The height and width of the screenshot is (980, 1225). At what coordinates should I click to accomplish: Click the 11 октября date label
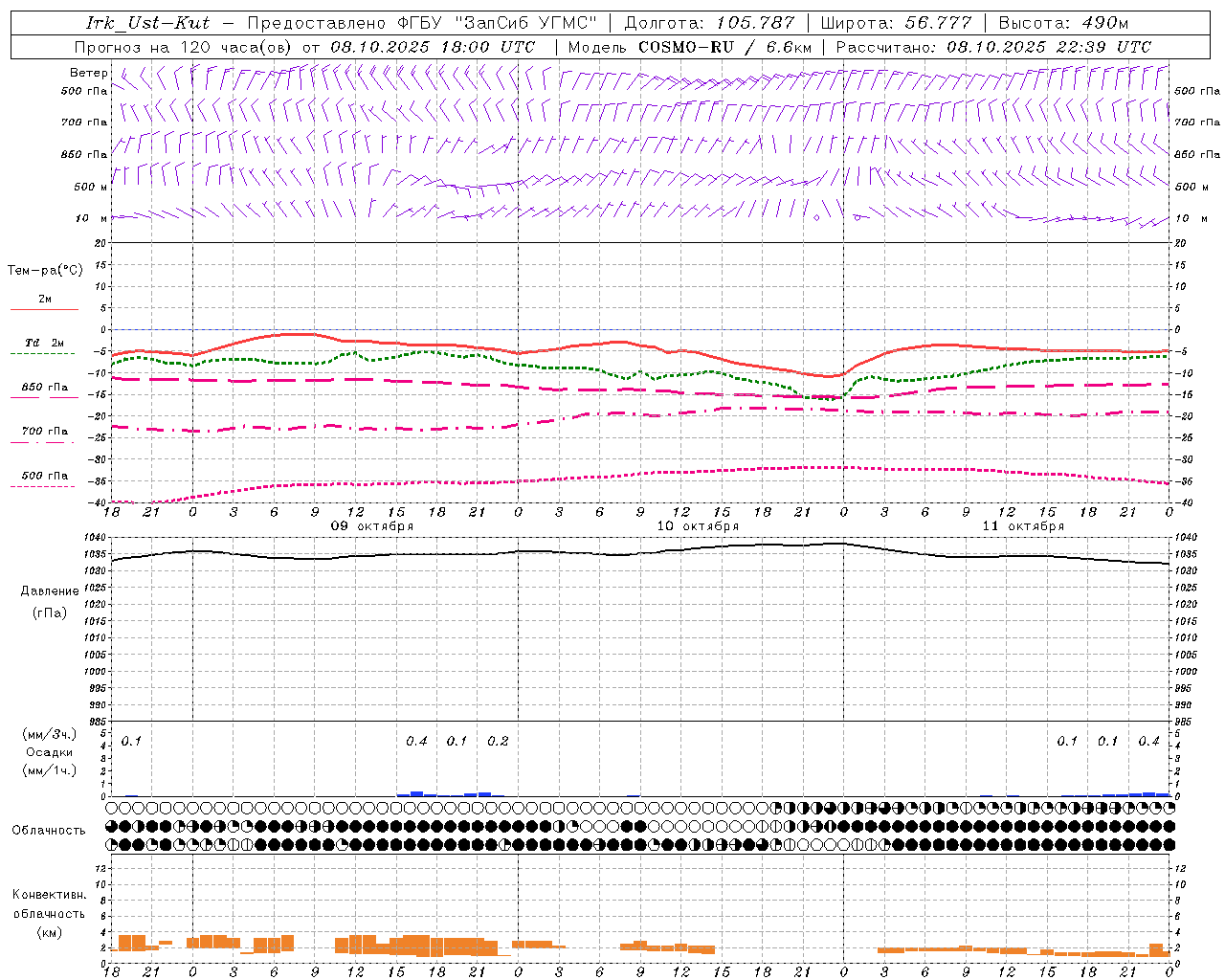click(x=1023, y=526)
